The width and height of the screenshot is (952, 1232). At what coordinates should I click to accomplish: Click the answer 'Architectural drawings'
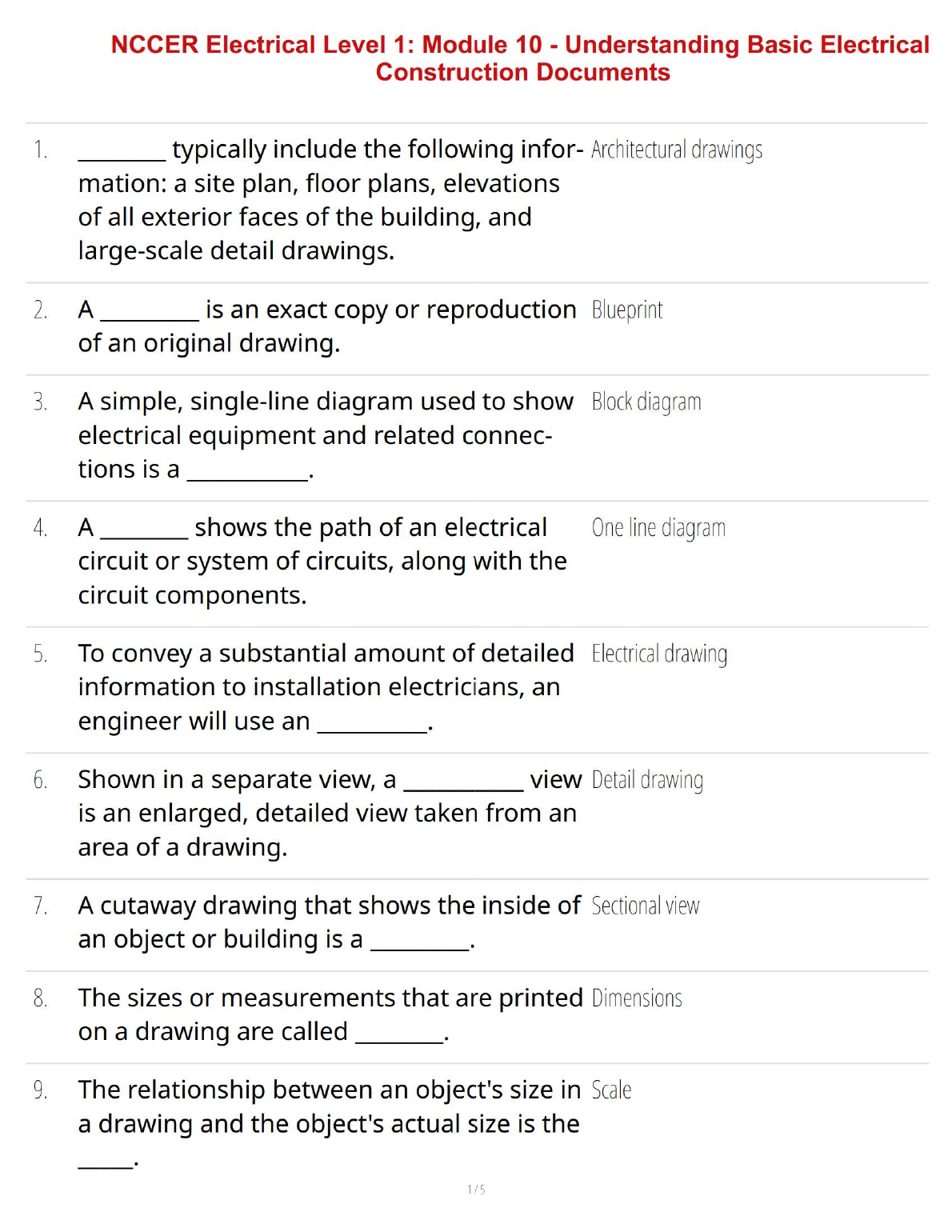click(676, 150)
